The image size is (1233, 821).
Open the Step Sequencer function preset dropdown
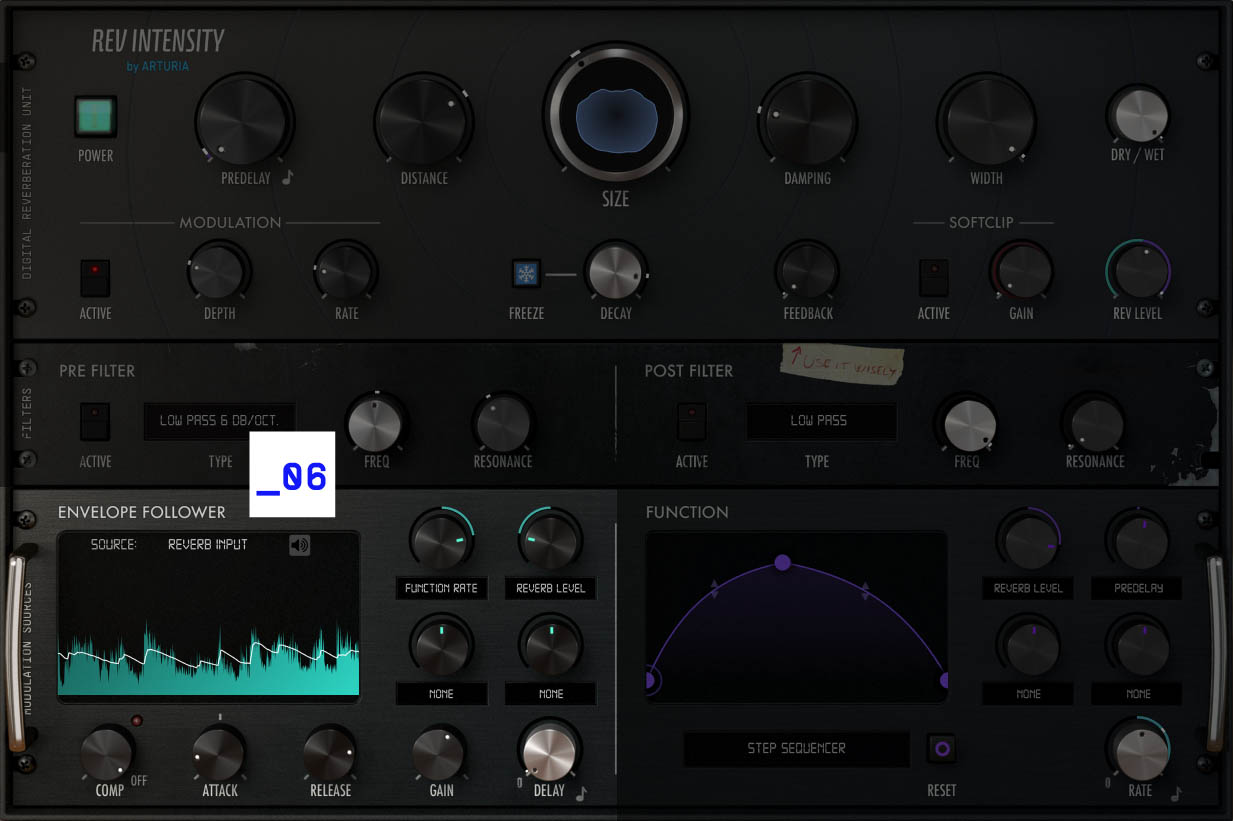[x=796, y=748]
